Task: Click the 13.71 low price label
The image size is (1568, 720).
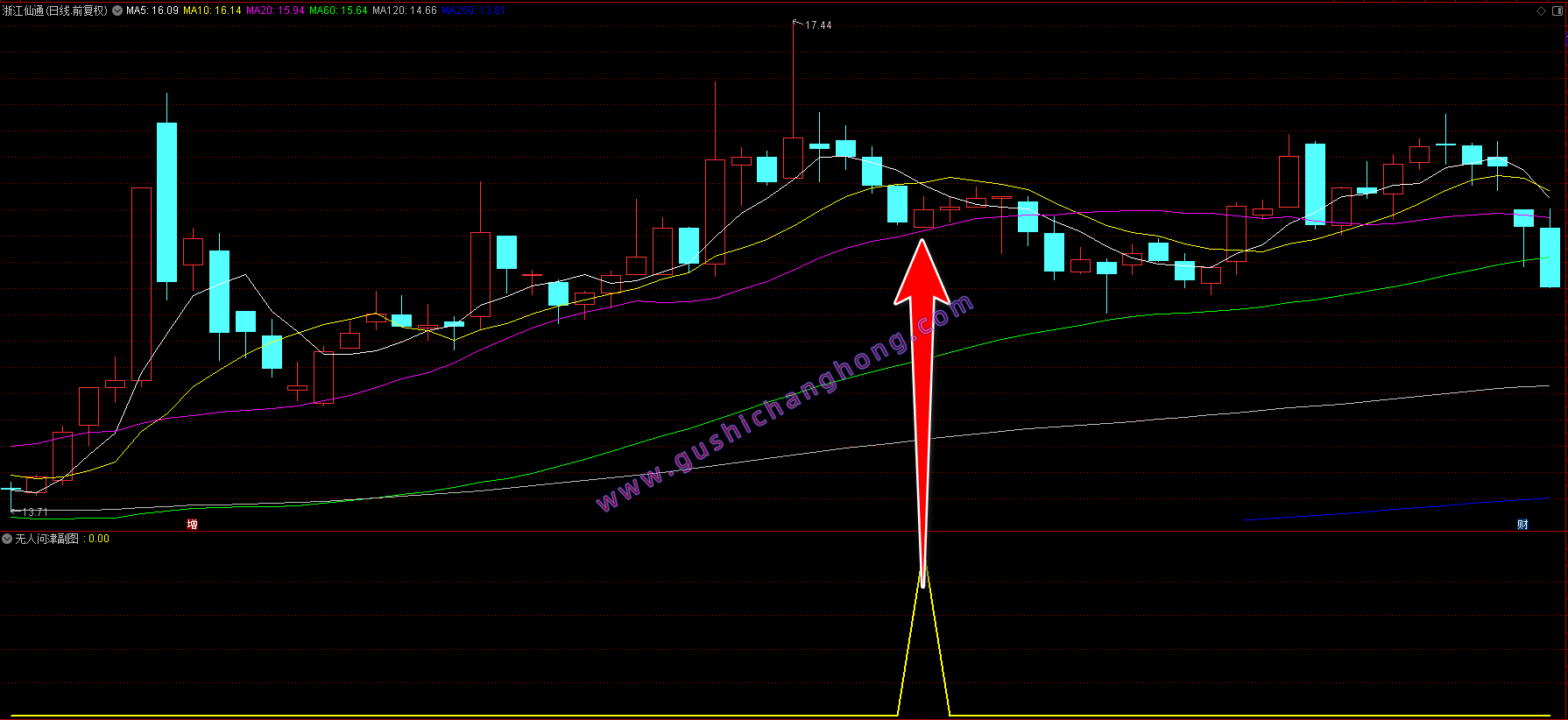Action: click(x=35, y=512)
